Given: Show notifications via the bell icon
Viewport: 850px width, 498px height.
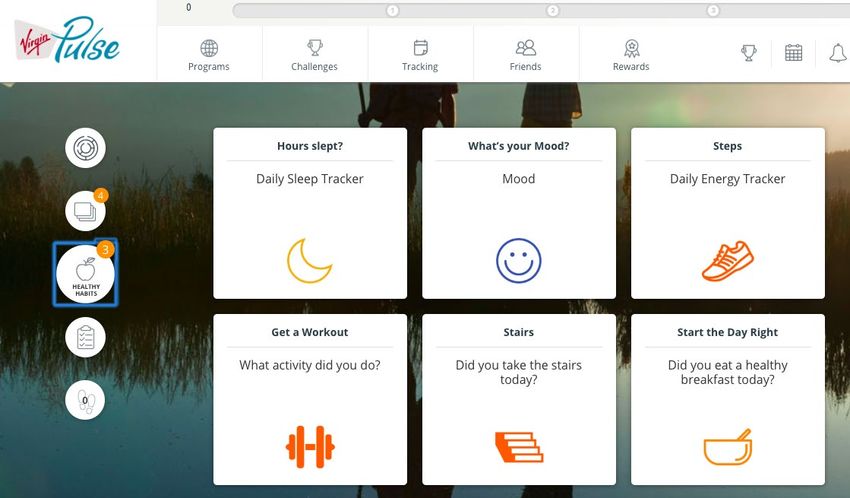Looking at the screenshot, I should coord(838,53).
